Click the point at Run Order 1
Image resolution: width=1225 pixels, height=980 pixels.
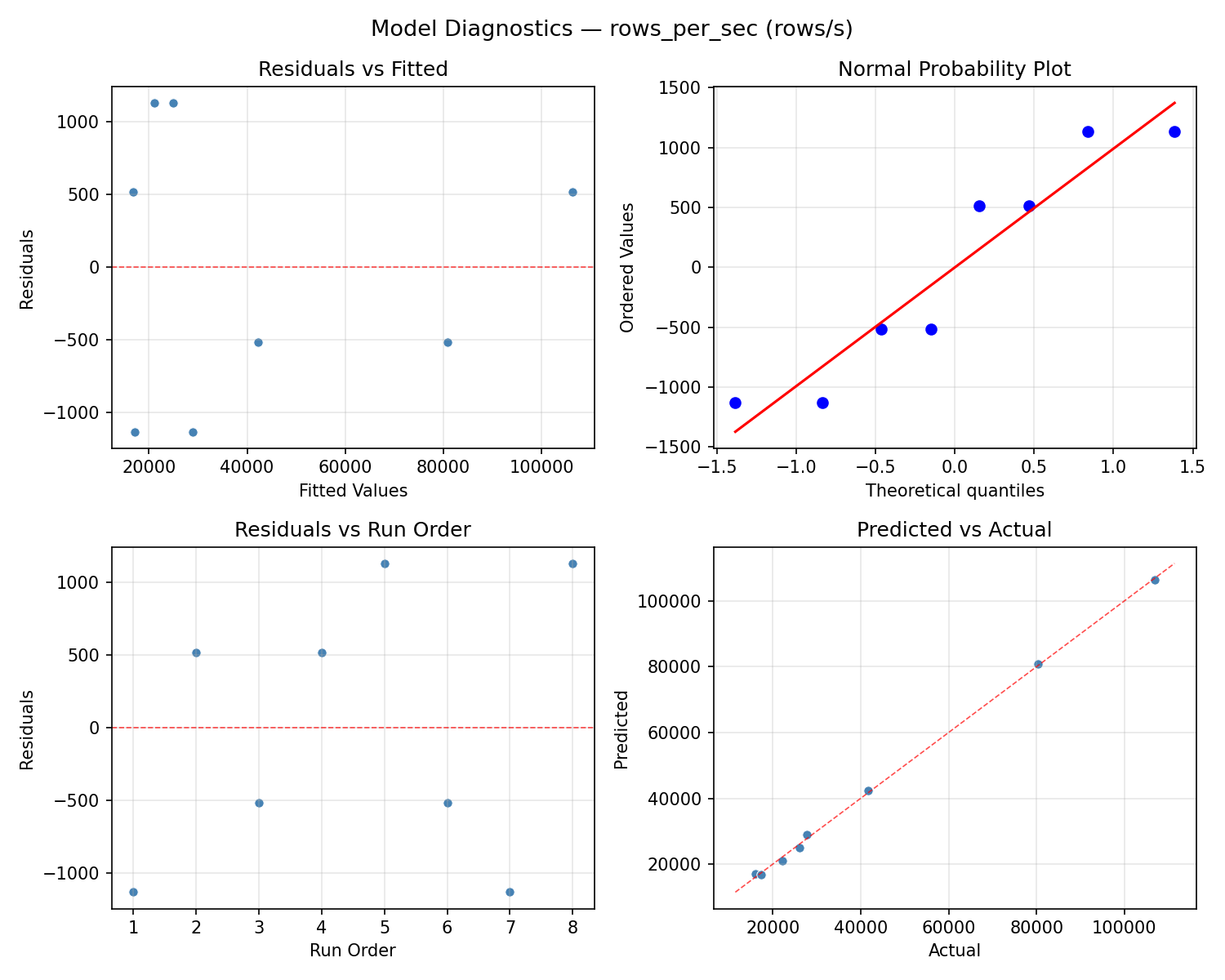tap(132, 892)
